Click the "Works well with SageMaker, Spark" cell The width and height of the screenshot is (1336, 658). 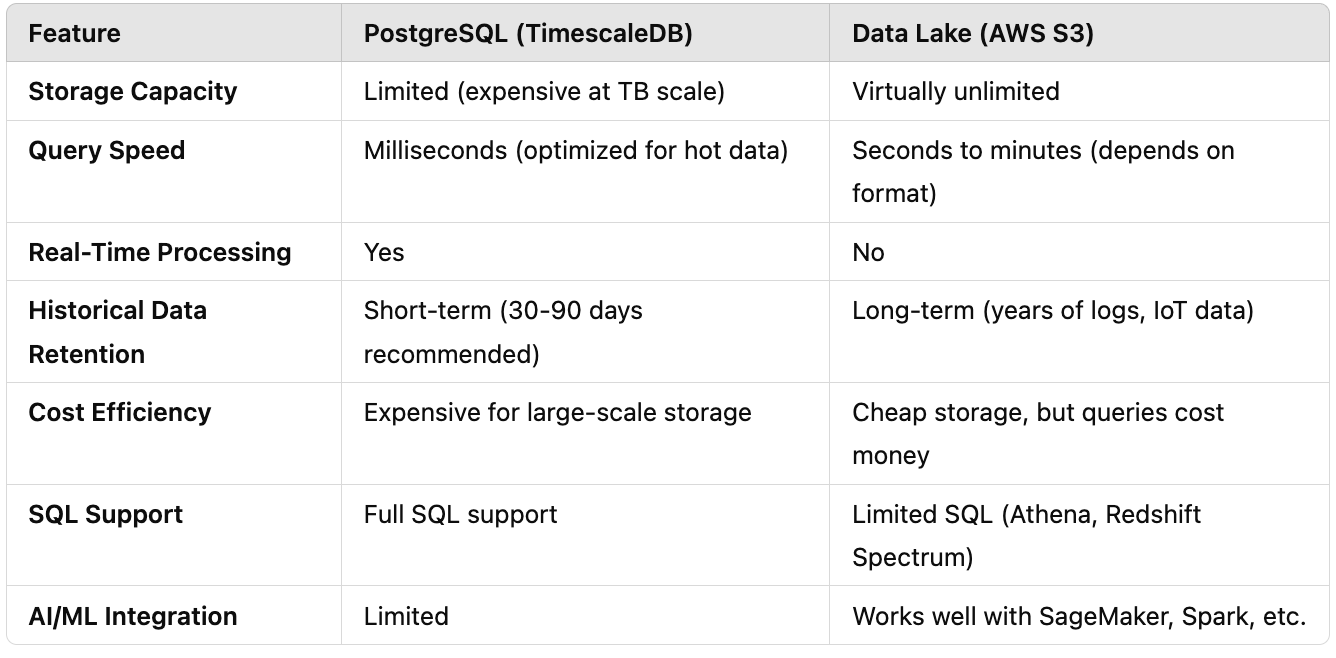pos(1078,616)
